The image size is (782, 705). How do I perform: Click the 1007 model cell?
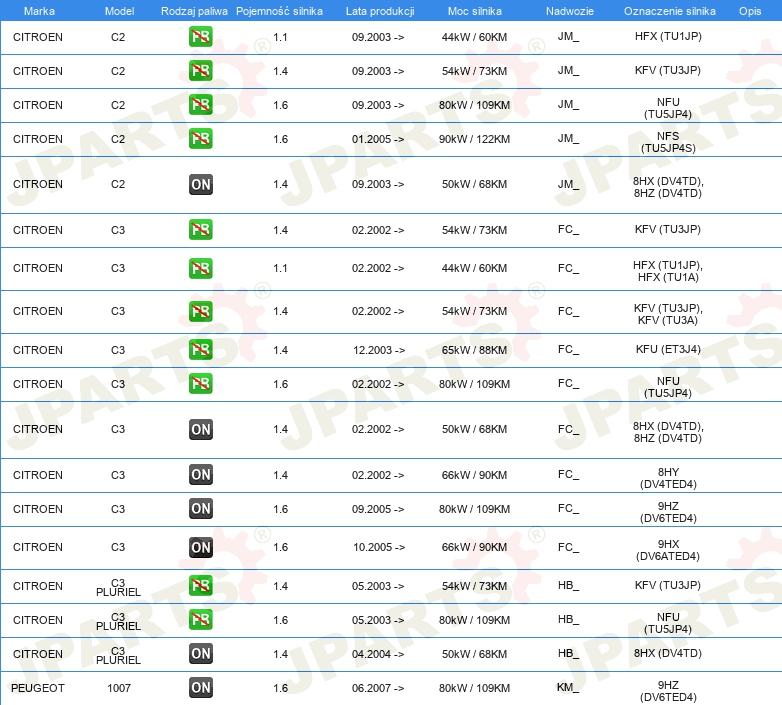tap(119, 688)
